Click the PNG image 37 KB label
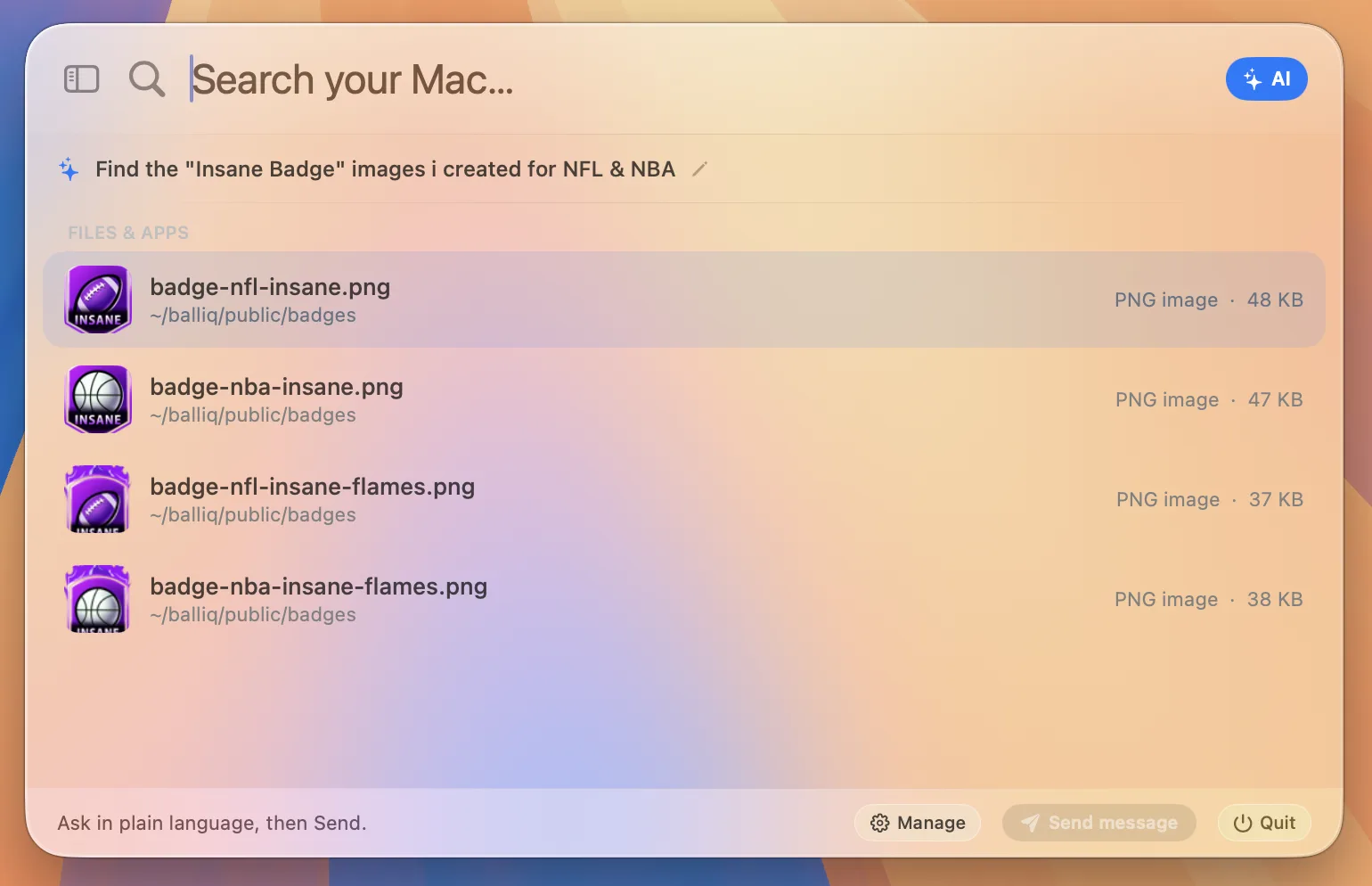This screenshot has width=1372, height=886. [x=1210, y=500]
